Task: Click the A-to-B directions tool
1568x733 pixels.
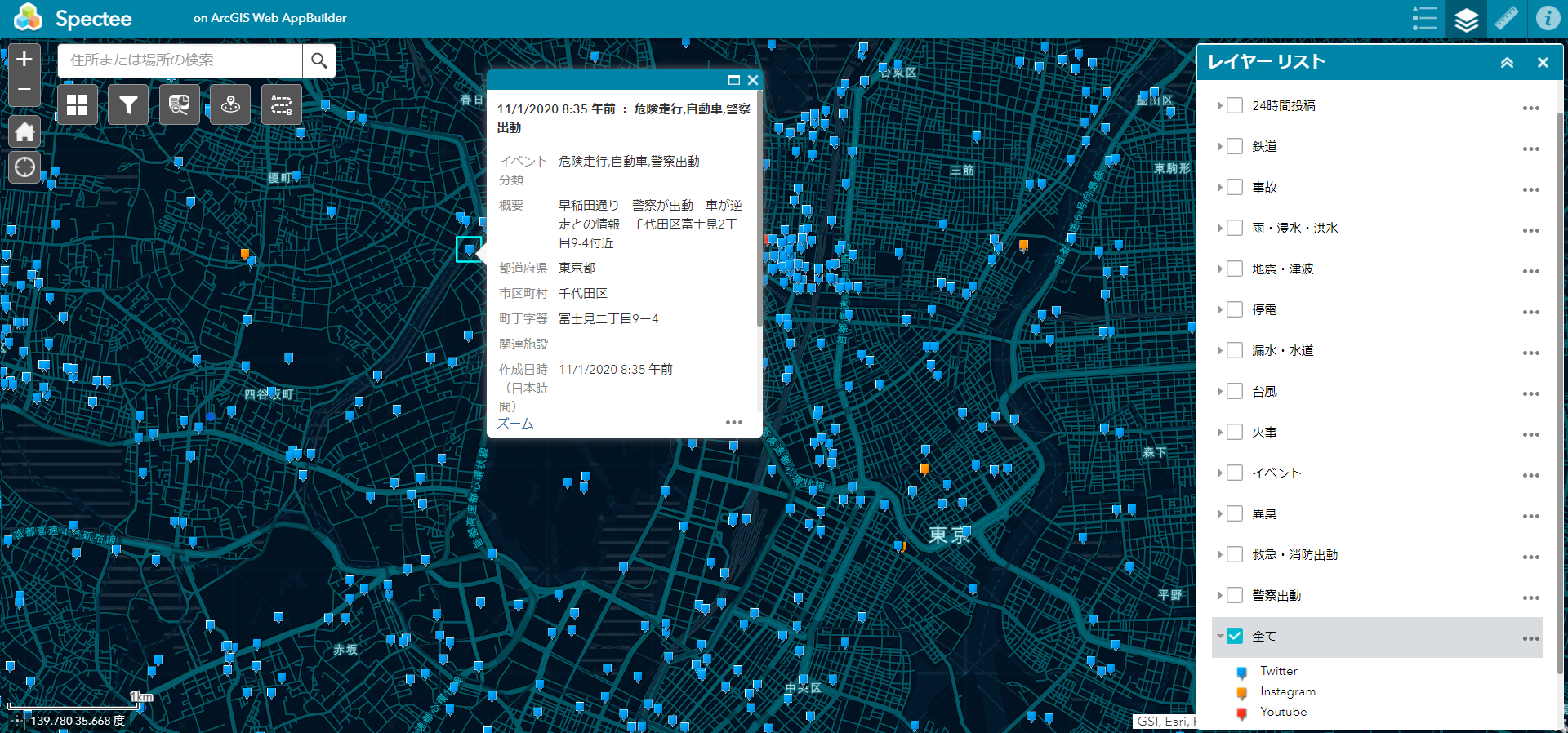Action: [x=281, y=104]
